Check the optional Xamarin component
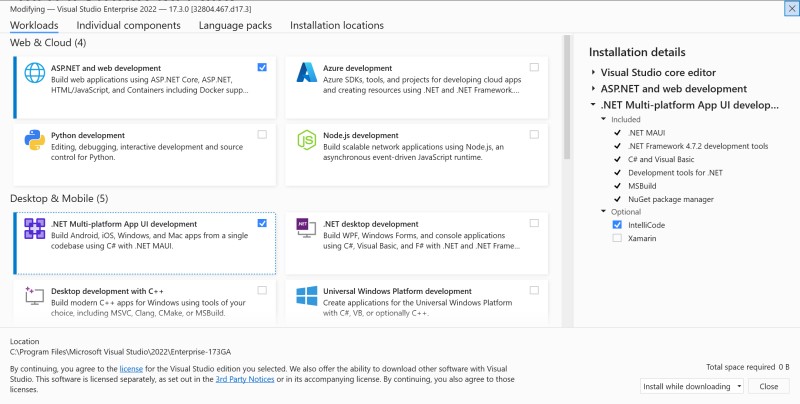800x404 pixels. (x=617, y=238)
